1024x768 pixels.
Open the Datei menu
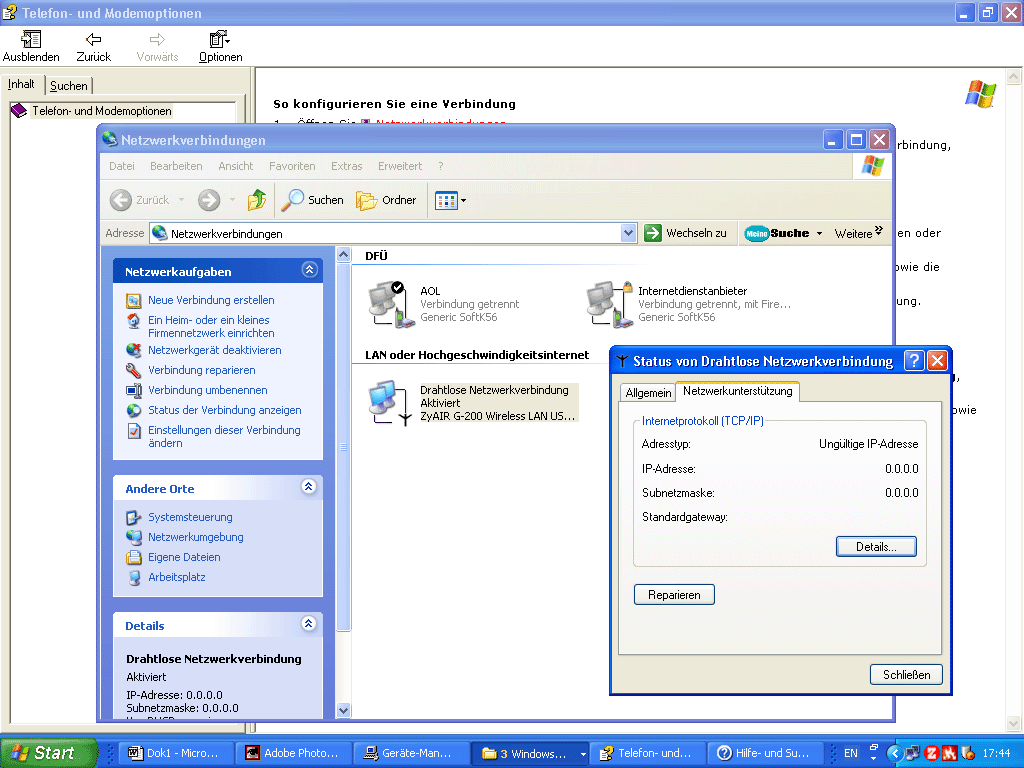pos(121,166)
